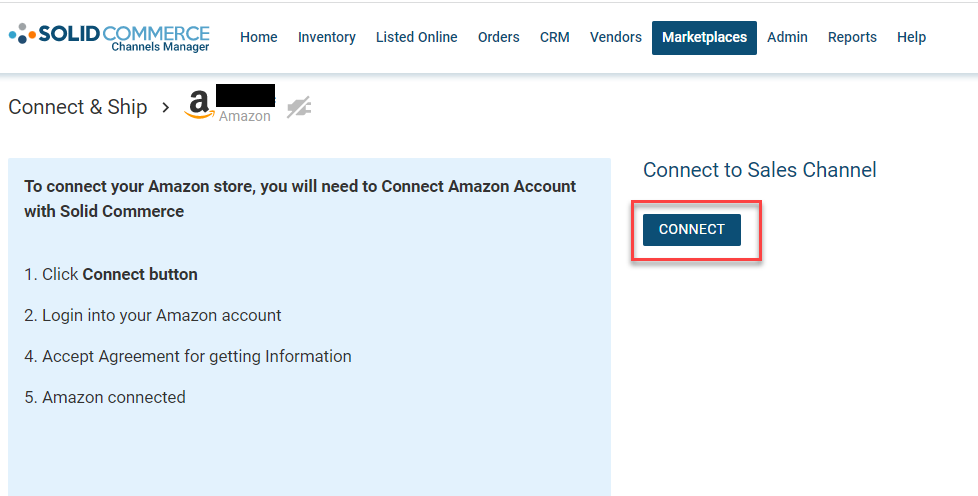978x496 pixels.
Task: Click the disconnected plug status icon
Action: click(x=299, y=107)
